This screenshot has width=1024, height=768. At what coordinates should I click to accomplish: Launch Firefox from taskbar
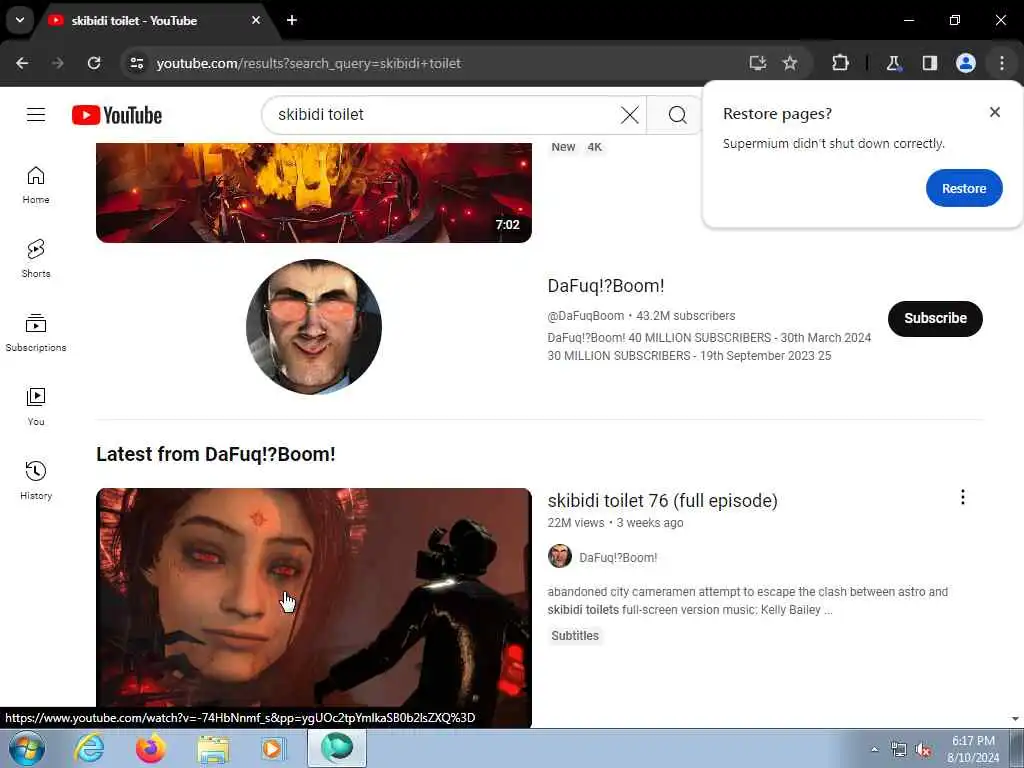150,748
